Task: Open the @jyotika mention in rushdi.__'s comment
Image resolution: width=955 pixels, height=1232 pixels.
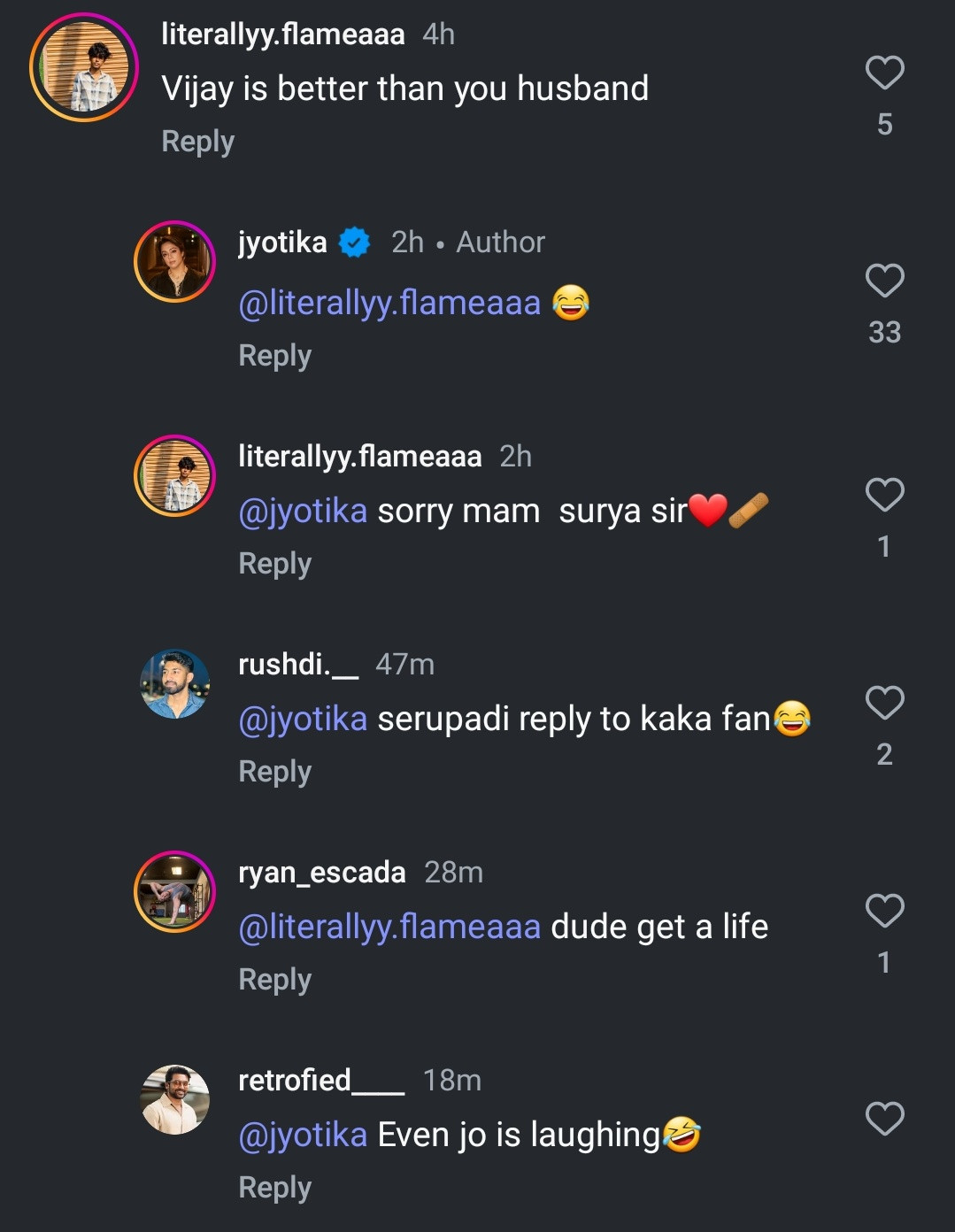Action: [303, 719]
